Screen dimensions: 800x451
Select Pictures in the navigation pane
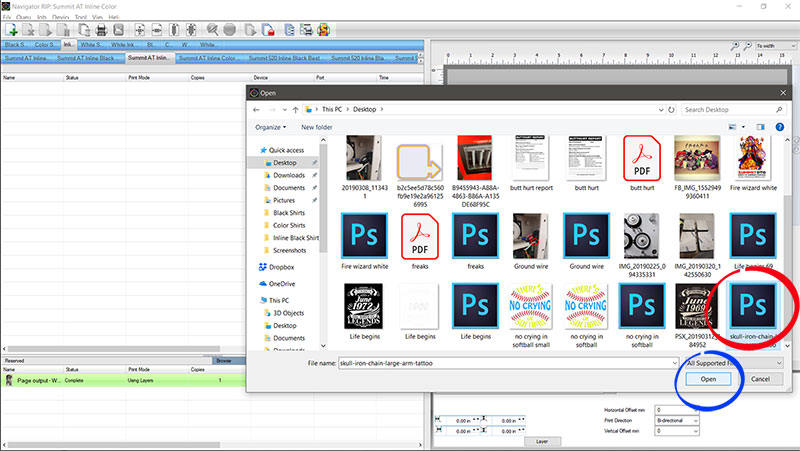pyautogui.click(x=284, y=200)
